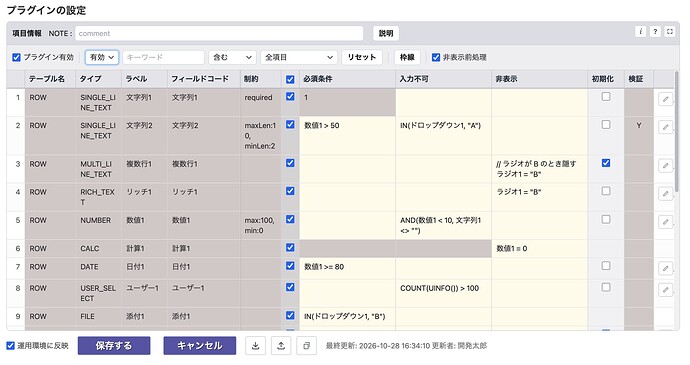
Task: Uncheck the enable checkbox for row 添付1
Action: (x=290, y=315)
